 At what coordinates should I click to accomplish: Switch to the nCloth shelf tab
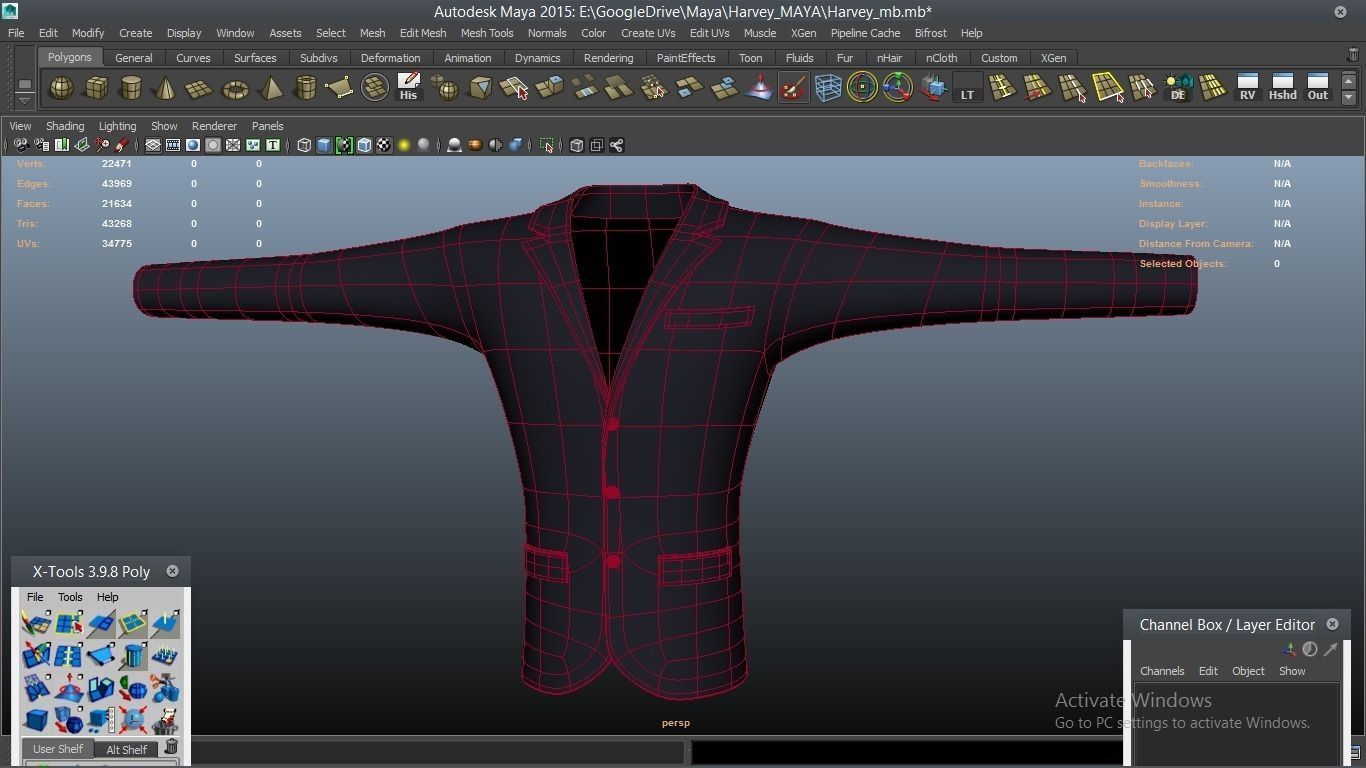tap(941, 58)
